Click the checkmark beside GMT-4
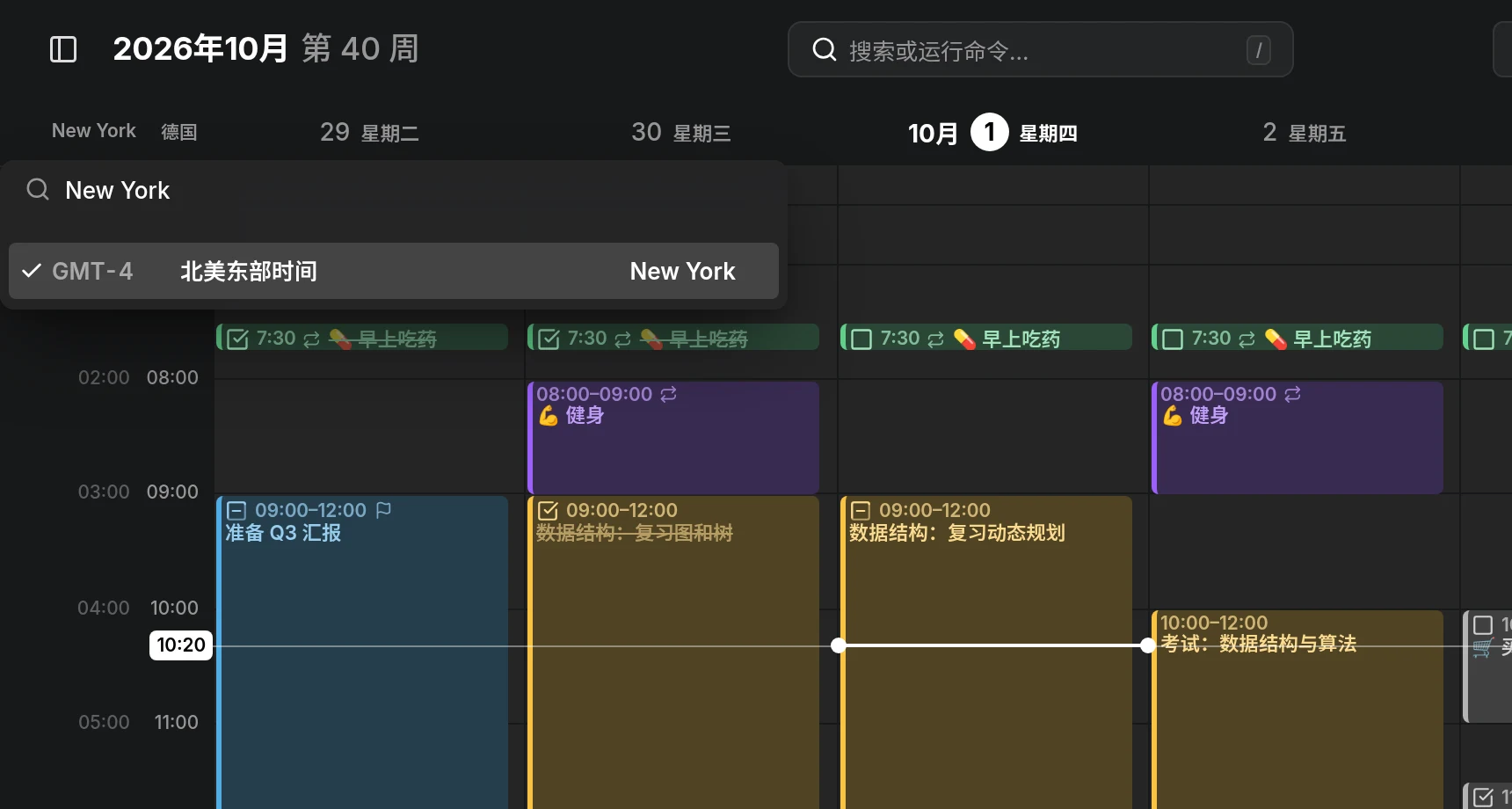This screenshot has width=1512, height=809. pos(32,271)
